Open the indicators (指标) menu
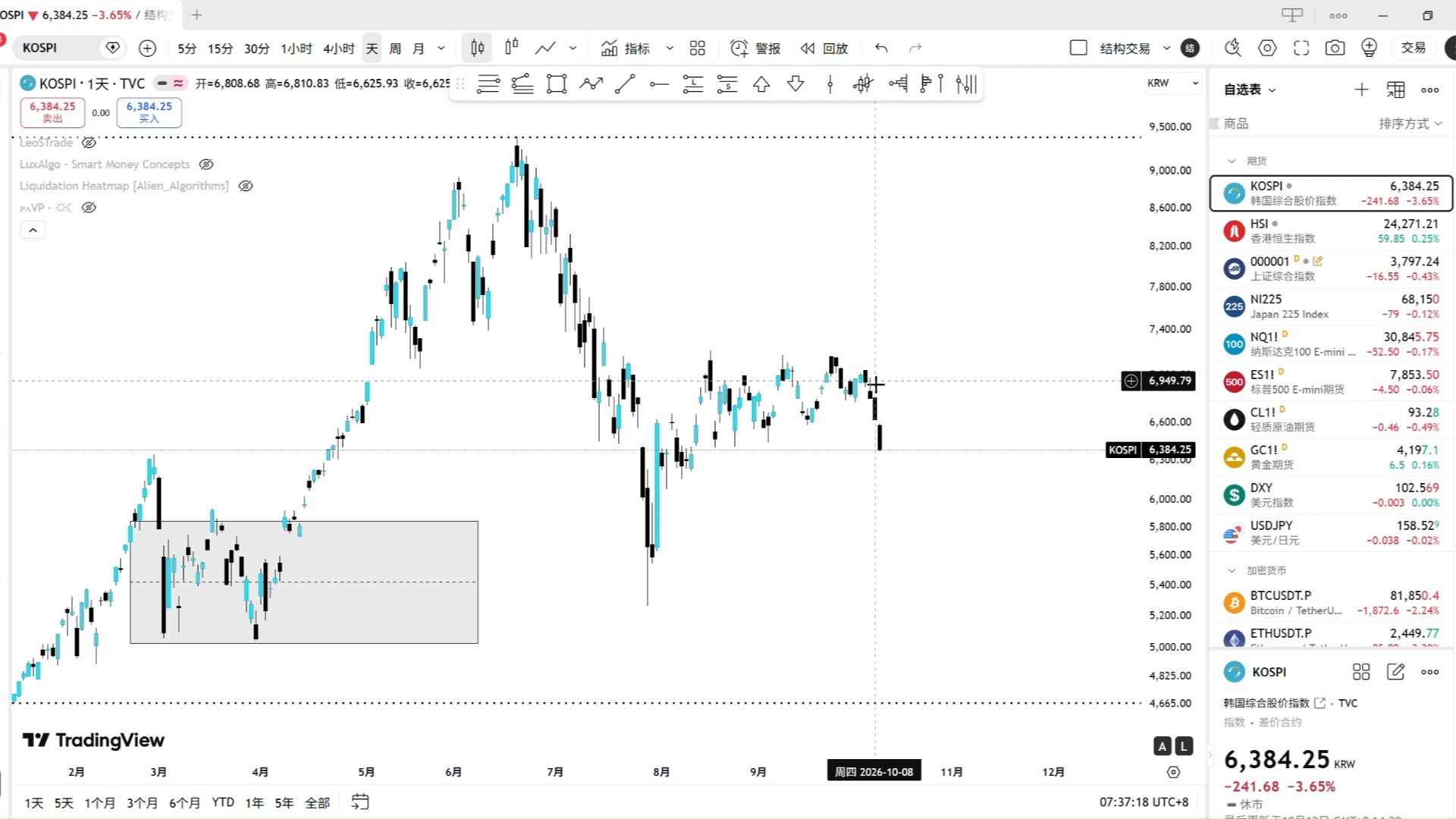Viewport: 1456px width, 819px height. pyautogui.click(x=626, y=49)
